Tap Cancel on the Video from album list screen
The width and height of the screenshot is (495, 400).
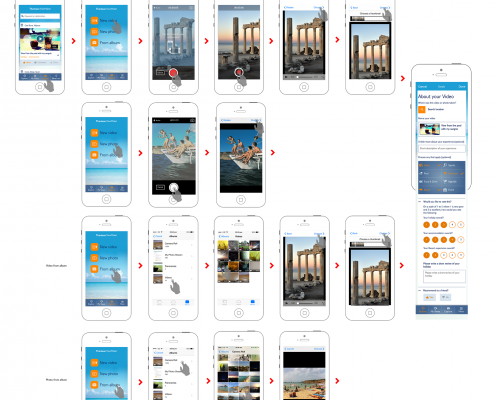(158, 236)
